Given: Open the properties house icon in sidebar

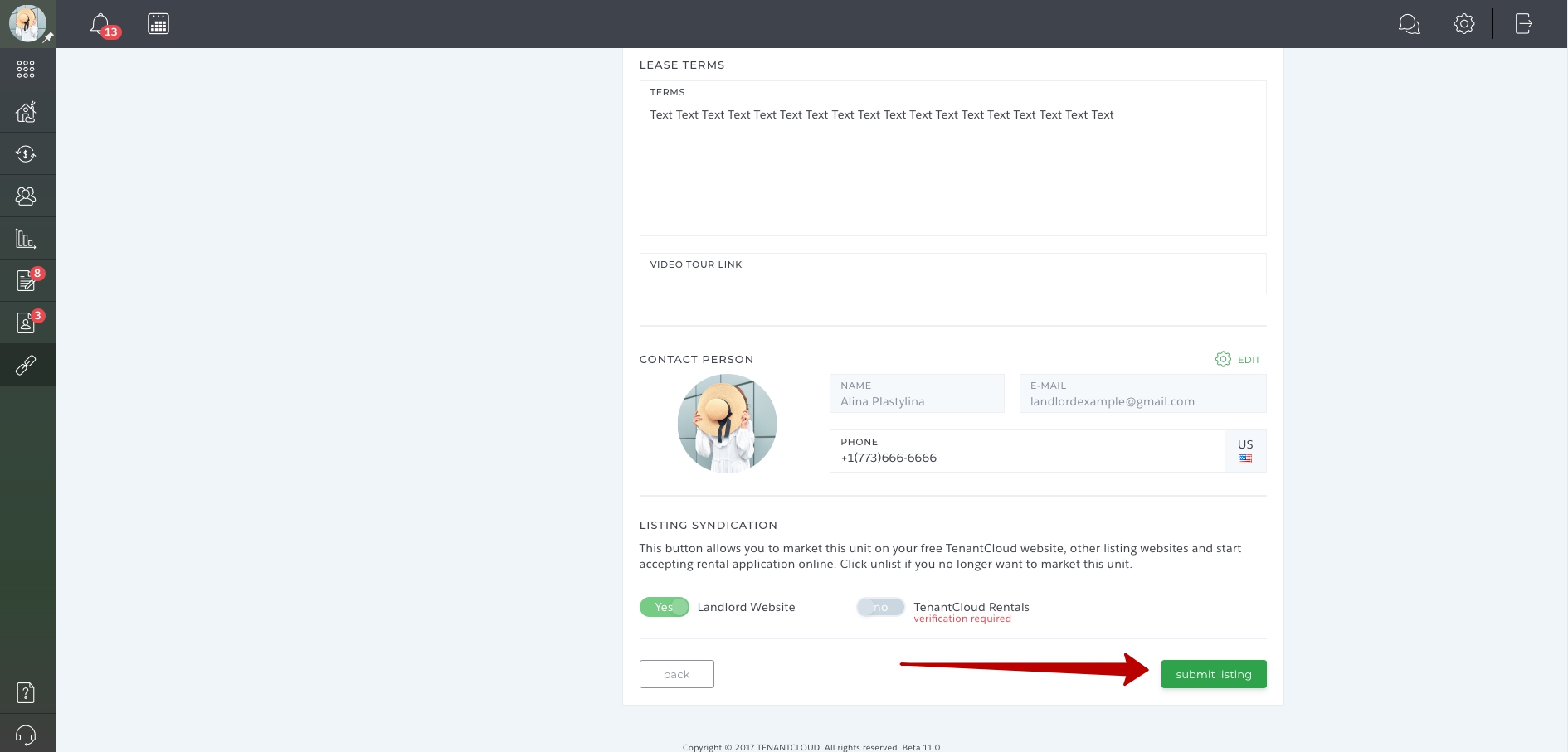Looking at the screenshot, I should point(26,111).
